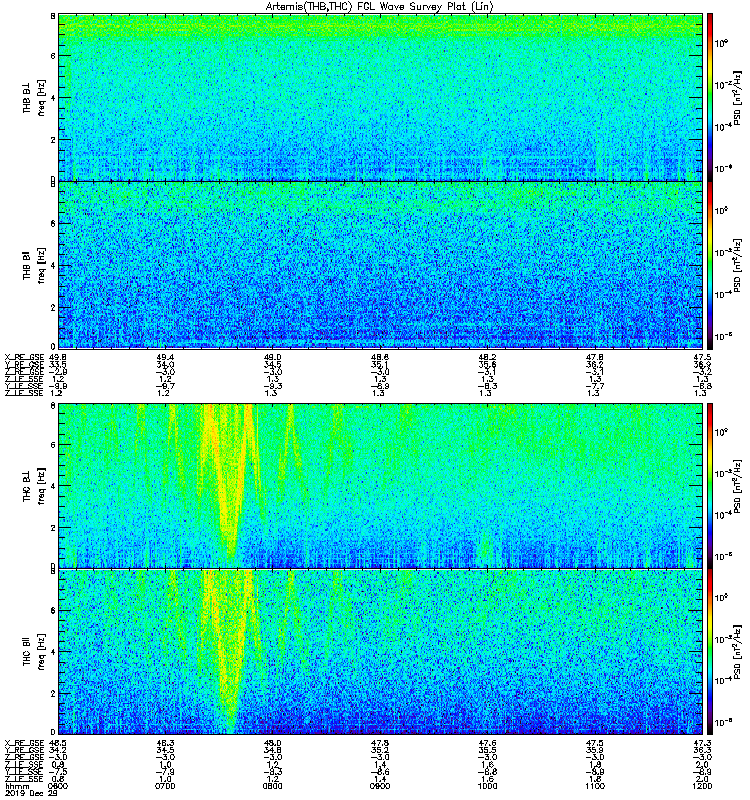750x800 pixels.
Task: Click the 0900 time tick label
Action: click(380, 786)
